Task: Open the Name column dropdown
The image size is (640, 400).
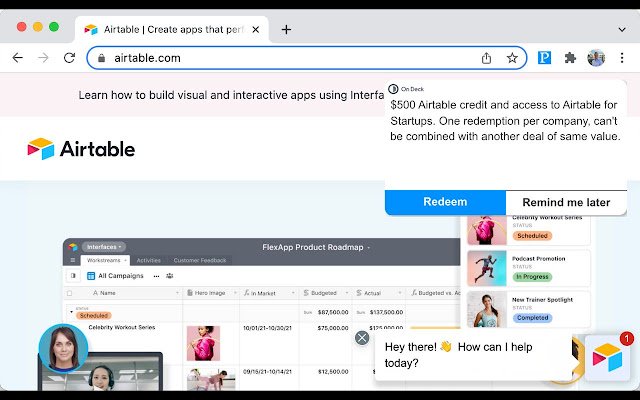Action: point(177,293)
